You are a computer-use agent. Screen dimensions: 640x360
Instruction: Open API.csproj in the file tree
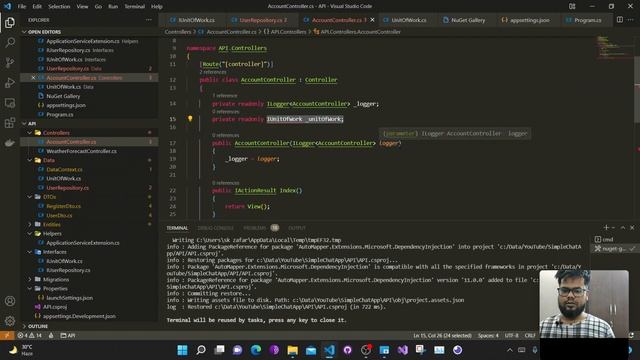[55, 307]
